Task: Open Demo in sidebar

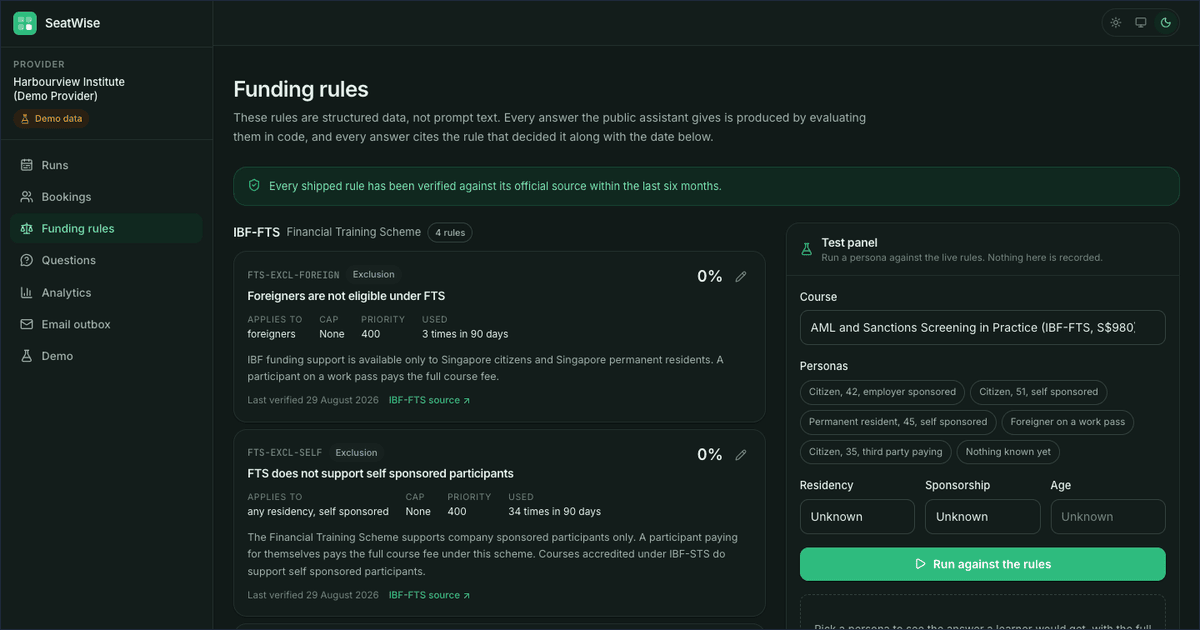Action: 106,356
